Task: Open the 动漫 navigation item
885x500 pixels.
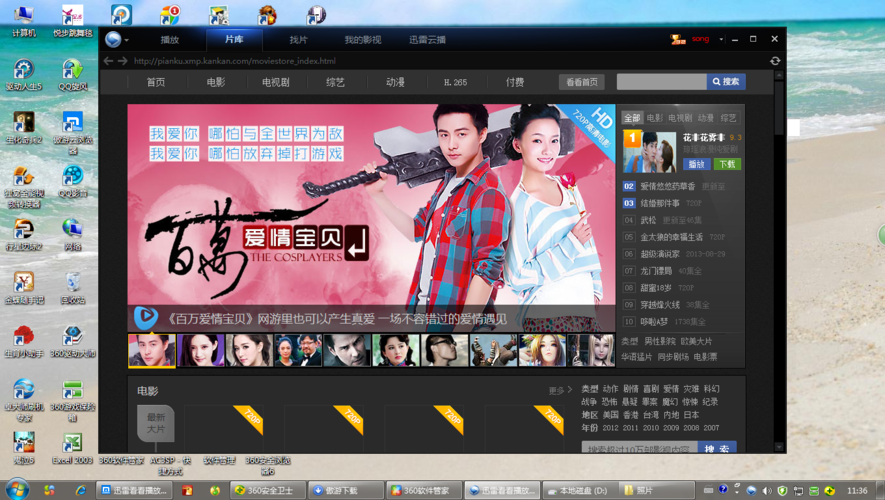Action: click(x=395, y=82)
